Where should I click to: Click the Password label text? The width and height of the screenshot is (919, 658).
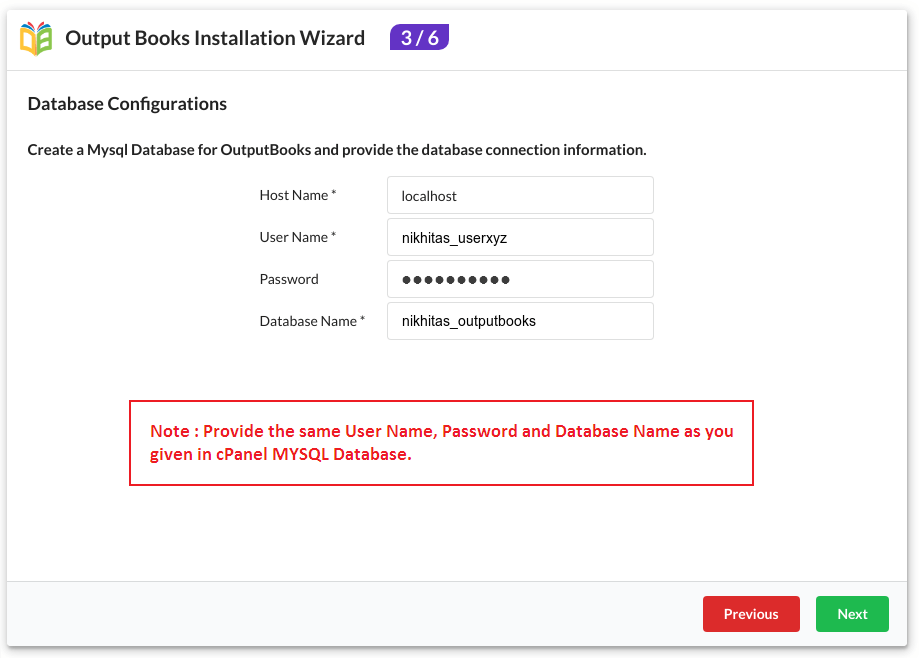click(x=289, y=279)
